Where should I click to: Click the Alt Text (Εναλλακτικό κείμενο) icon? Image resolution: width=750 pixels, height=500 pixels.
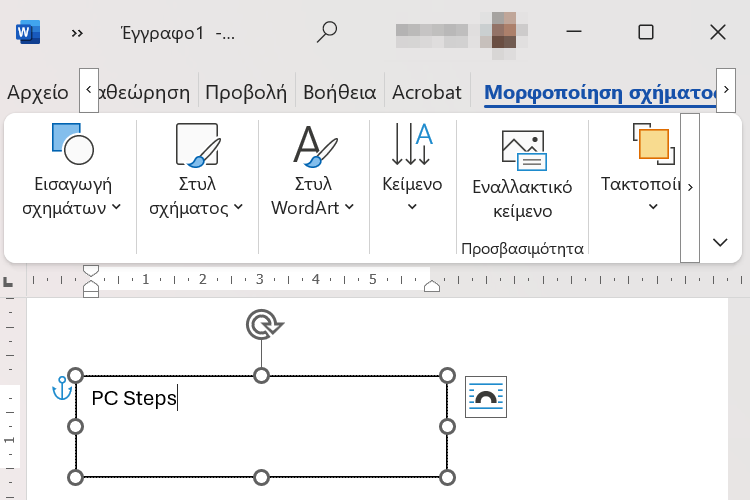522,149
